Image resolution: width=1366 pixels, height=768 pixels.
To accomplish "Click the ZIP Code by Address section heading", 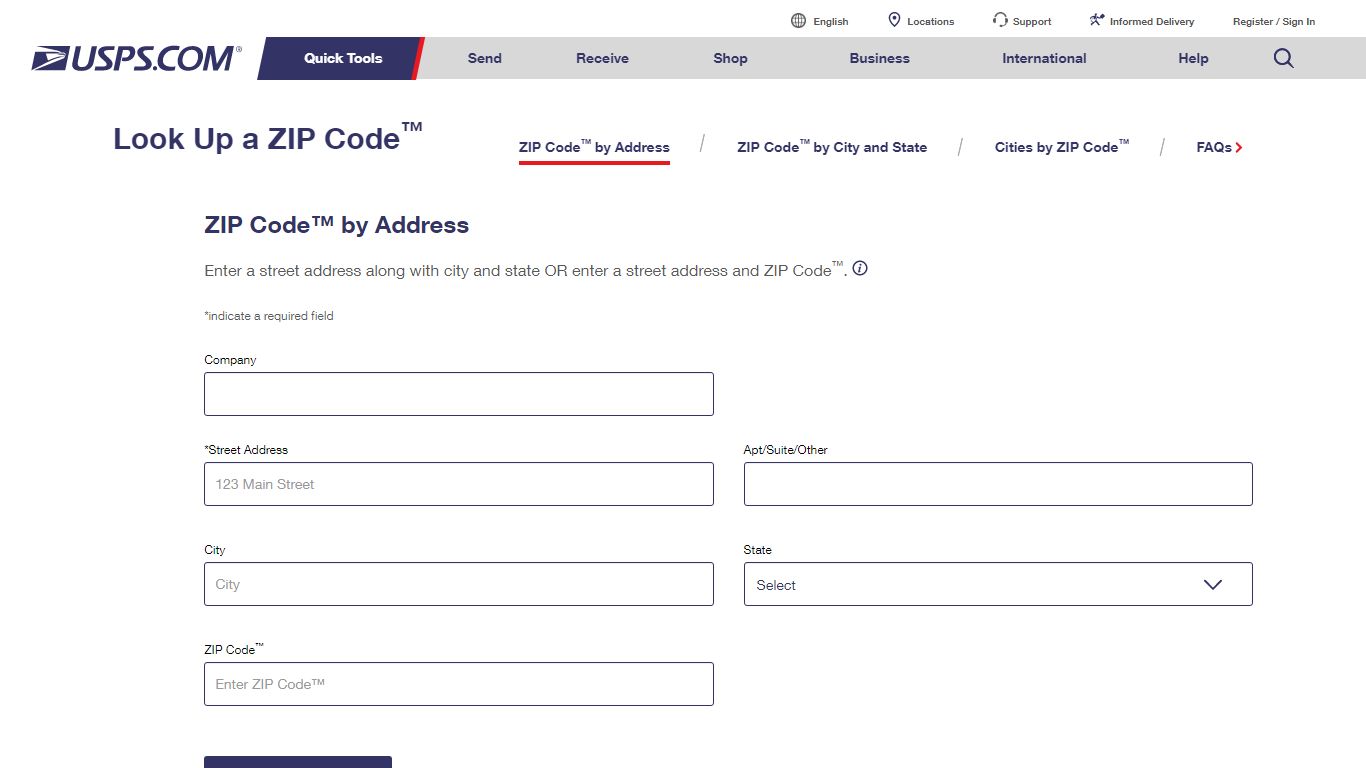I will pyautogui.click(x=337, y=225).
